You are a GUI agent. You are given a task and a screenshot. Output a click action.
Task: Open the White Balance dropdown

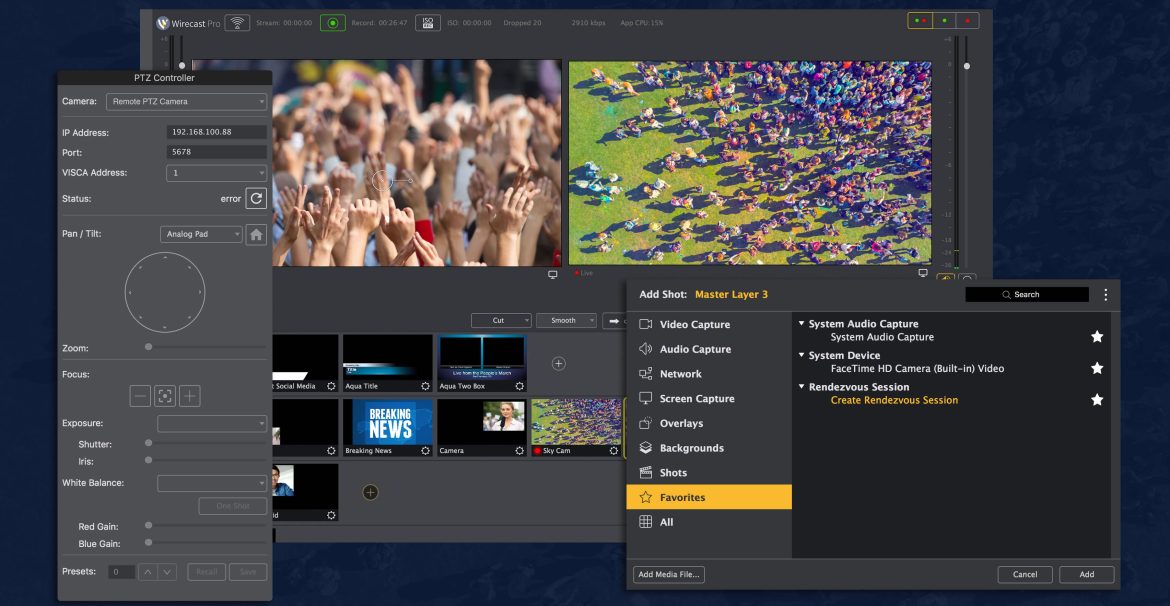212,484
